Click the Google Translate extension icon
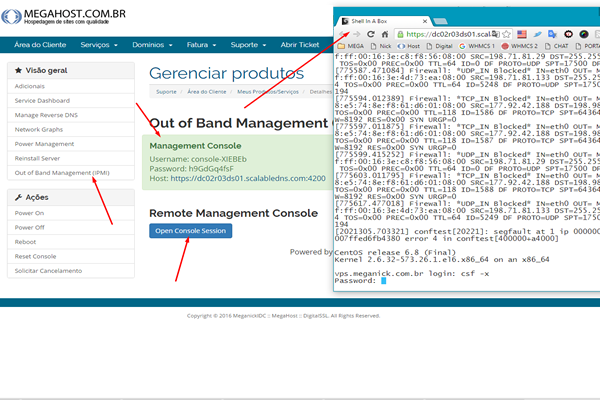Image resolution: width=600 pixels, height=400 pixels. [x=552, y=34]
